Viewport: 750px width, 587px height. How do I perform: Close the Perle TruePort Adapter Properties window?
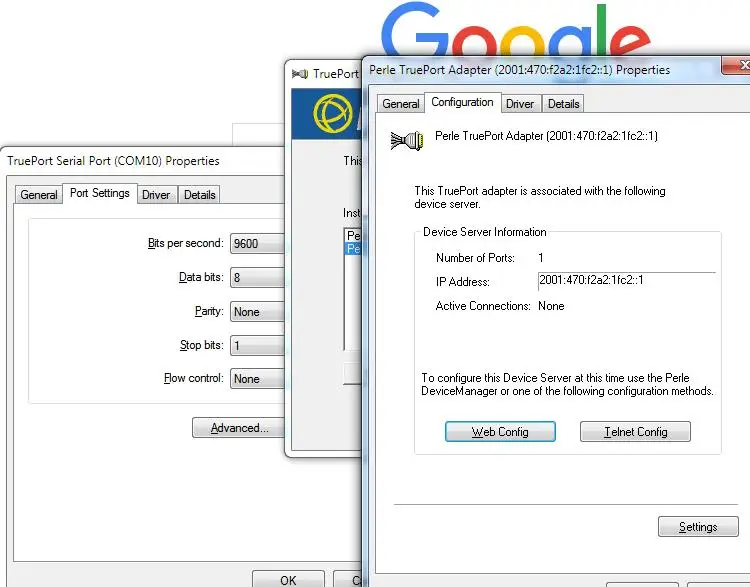(737, 65)
